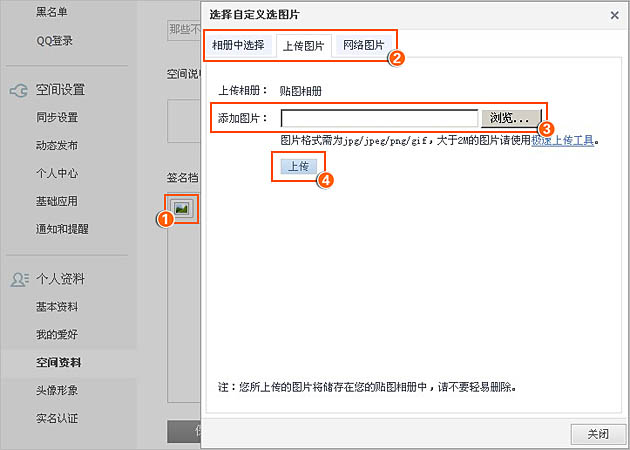Select 同步设置 in the sidebar

point(57,117)
